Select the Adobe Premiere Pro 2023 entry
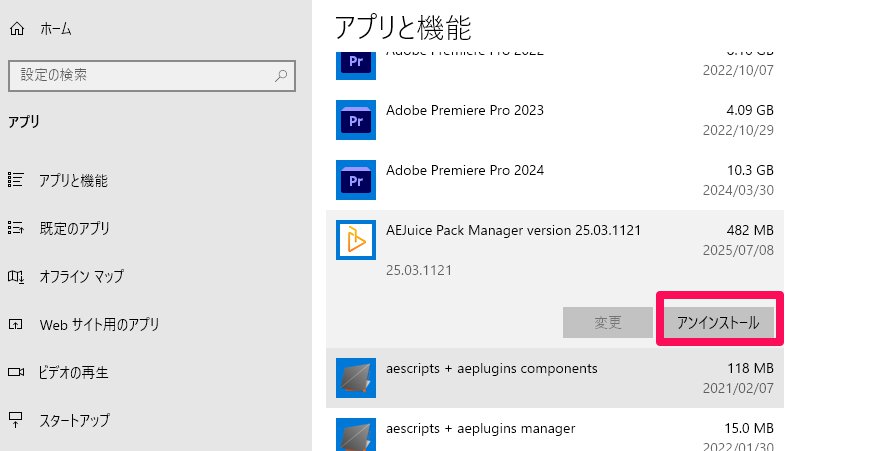The image size is (881, 451). pos(555,120)
